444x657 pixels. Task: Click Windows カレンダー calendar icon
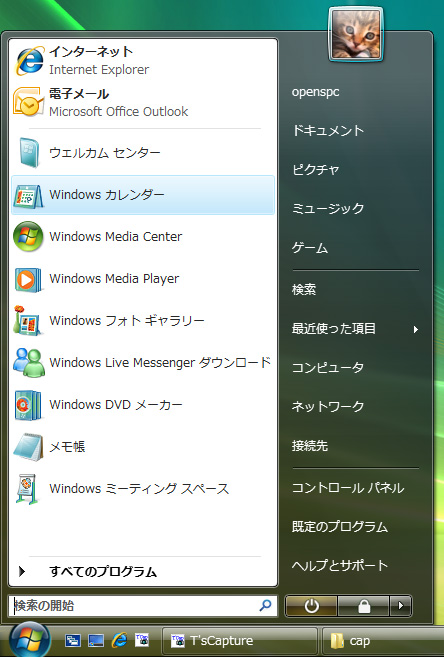tap(28, 195)
